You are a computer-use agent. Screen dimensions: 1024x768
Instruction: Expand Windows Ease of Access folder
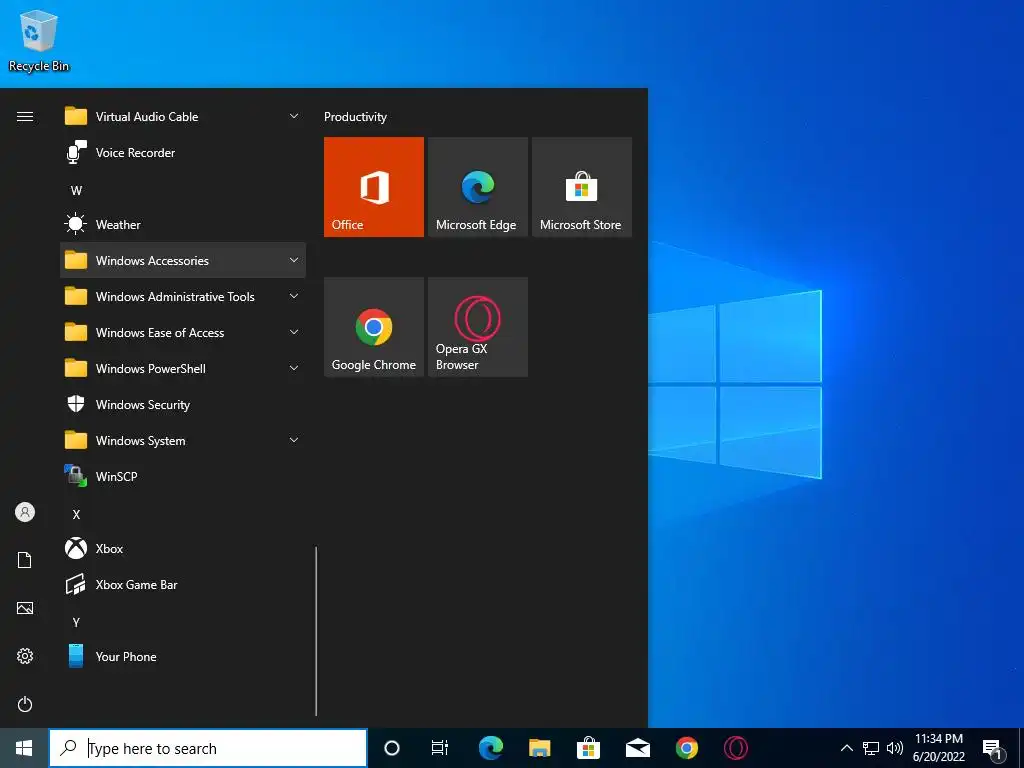coord(183,333)
